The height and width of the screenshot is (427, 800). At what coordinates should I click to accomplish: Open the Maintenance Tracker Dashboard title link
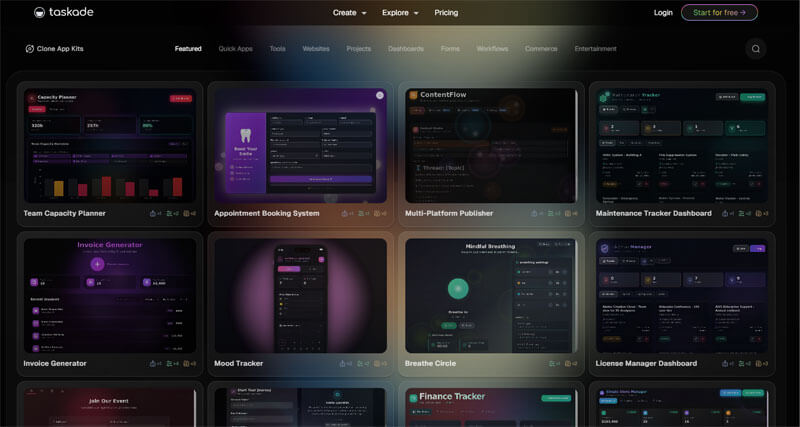tap(654, 214)
